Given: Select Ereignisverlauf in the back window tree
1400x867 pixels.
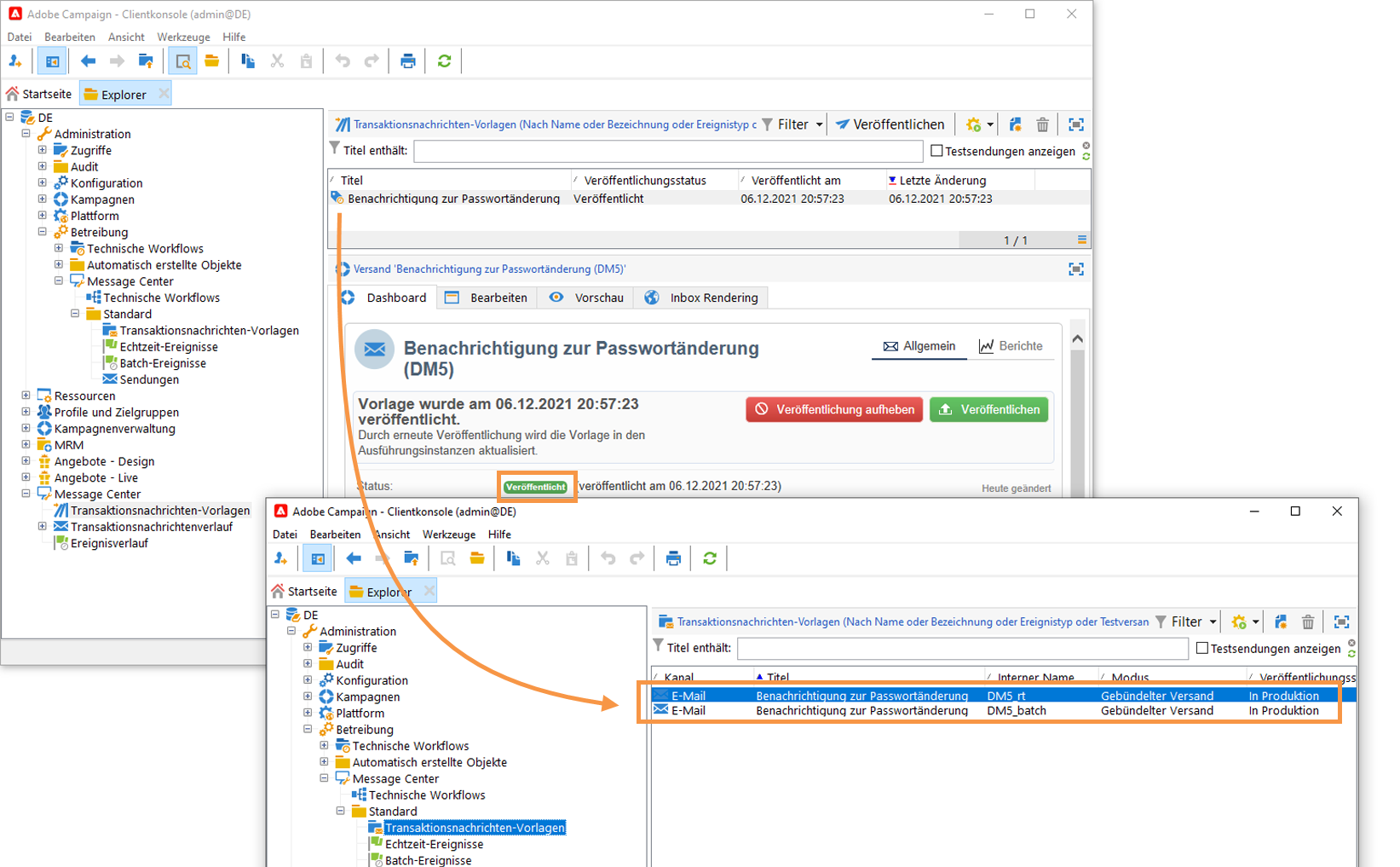Looking at the screenshot, I should click(109, 543).
